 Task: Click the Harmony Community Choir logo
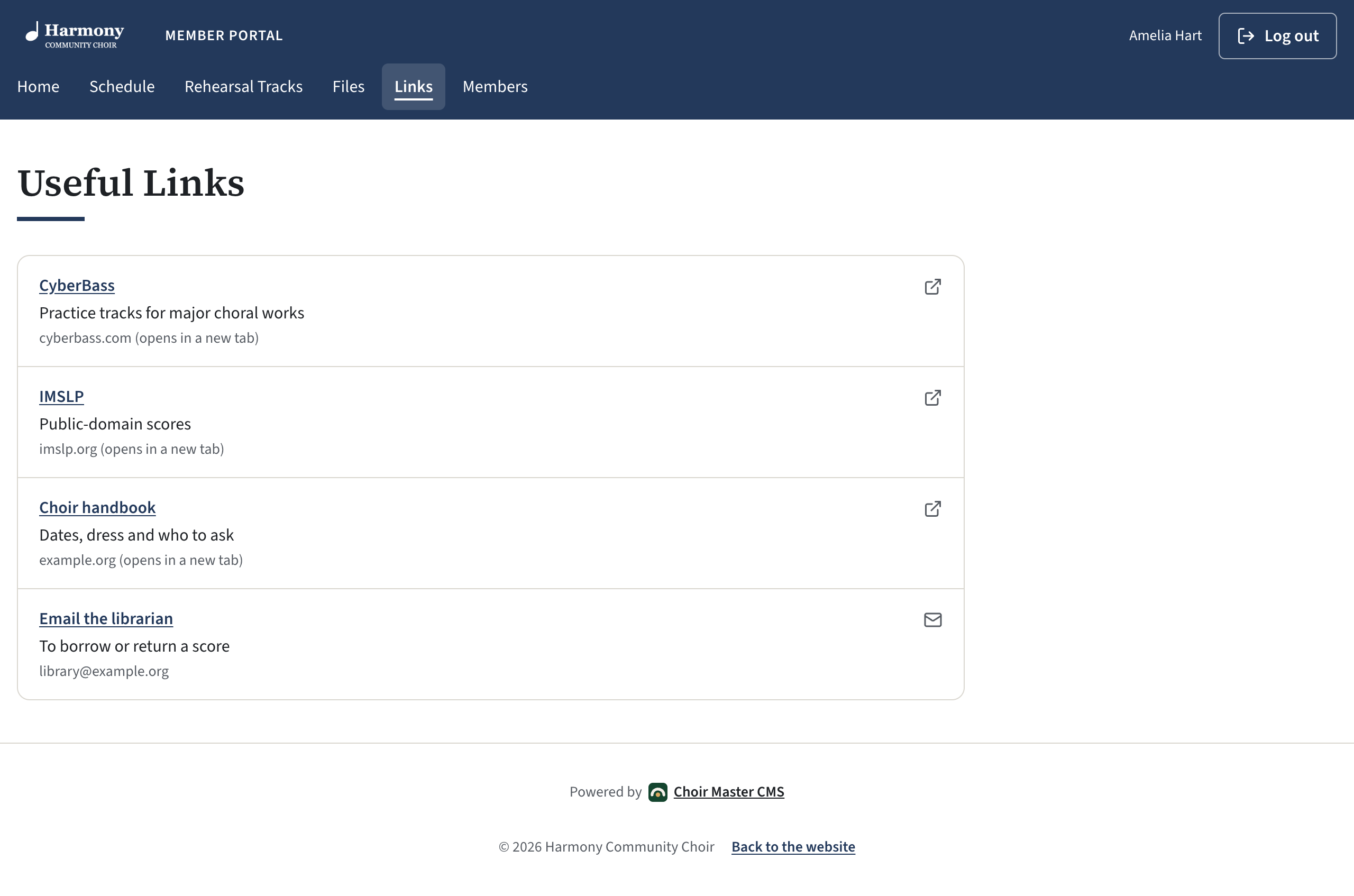point(74,35)
